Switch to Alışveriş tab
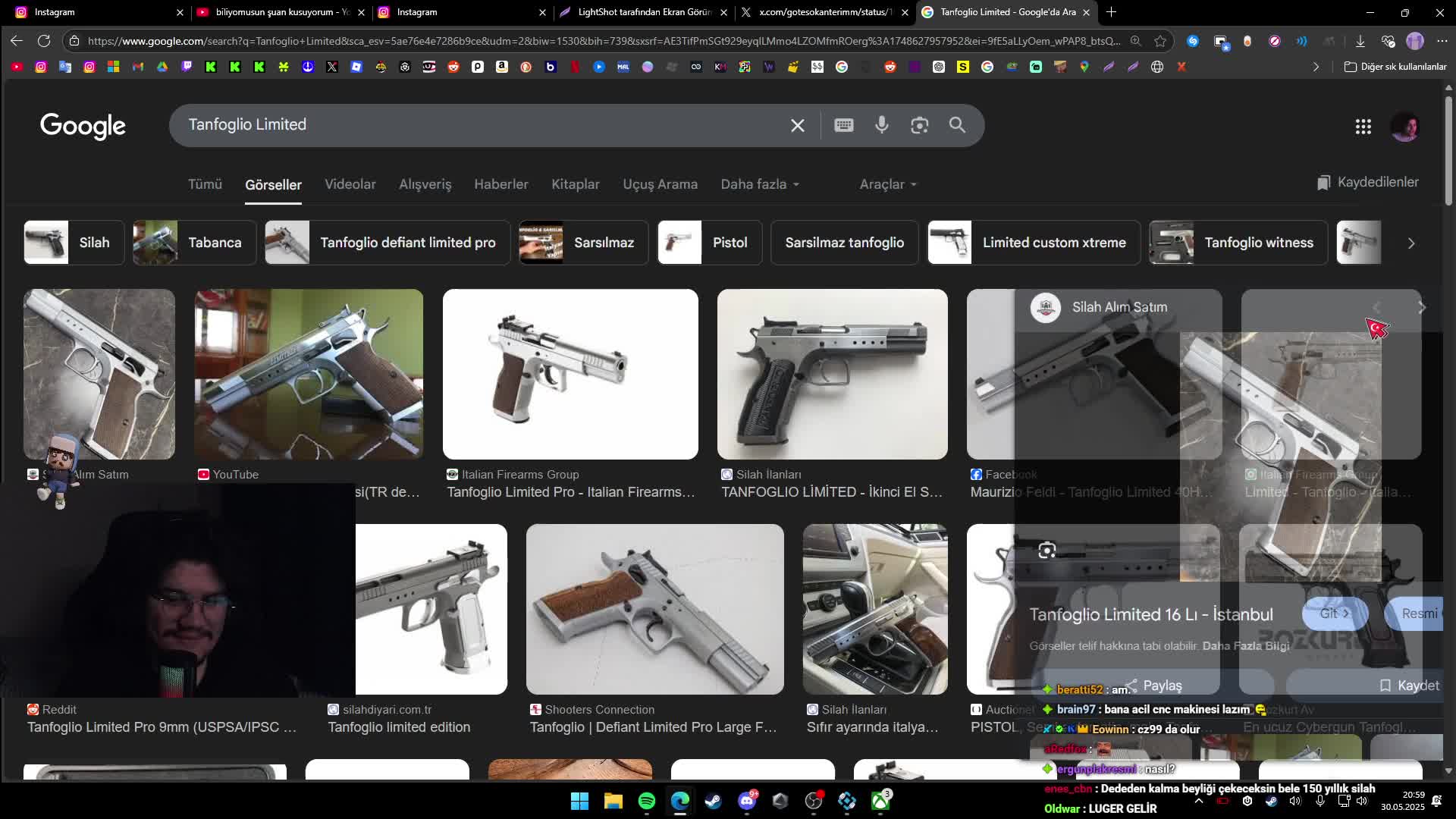Image resolution: width=1456 pixels, height=819 pixels. (x=425, y=184)
